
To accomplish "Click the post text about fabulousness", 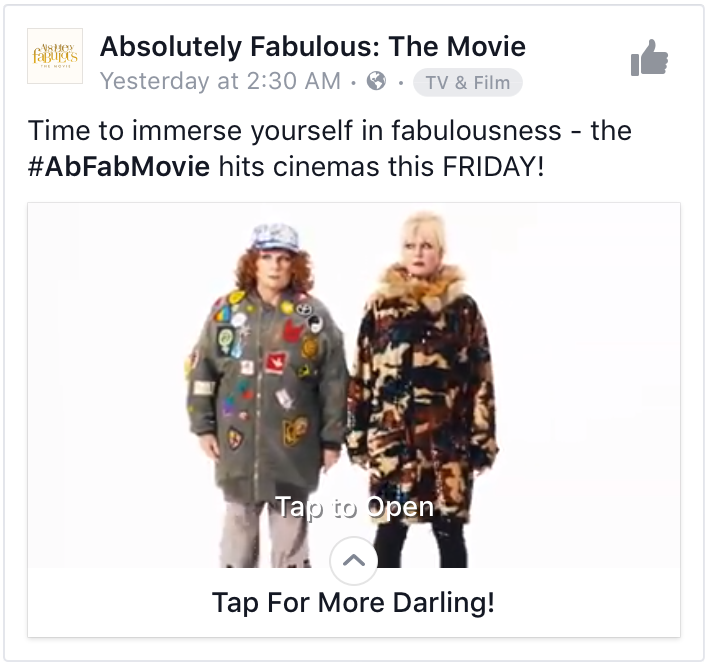I will [x=330, y=149].
